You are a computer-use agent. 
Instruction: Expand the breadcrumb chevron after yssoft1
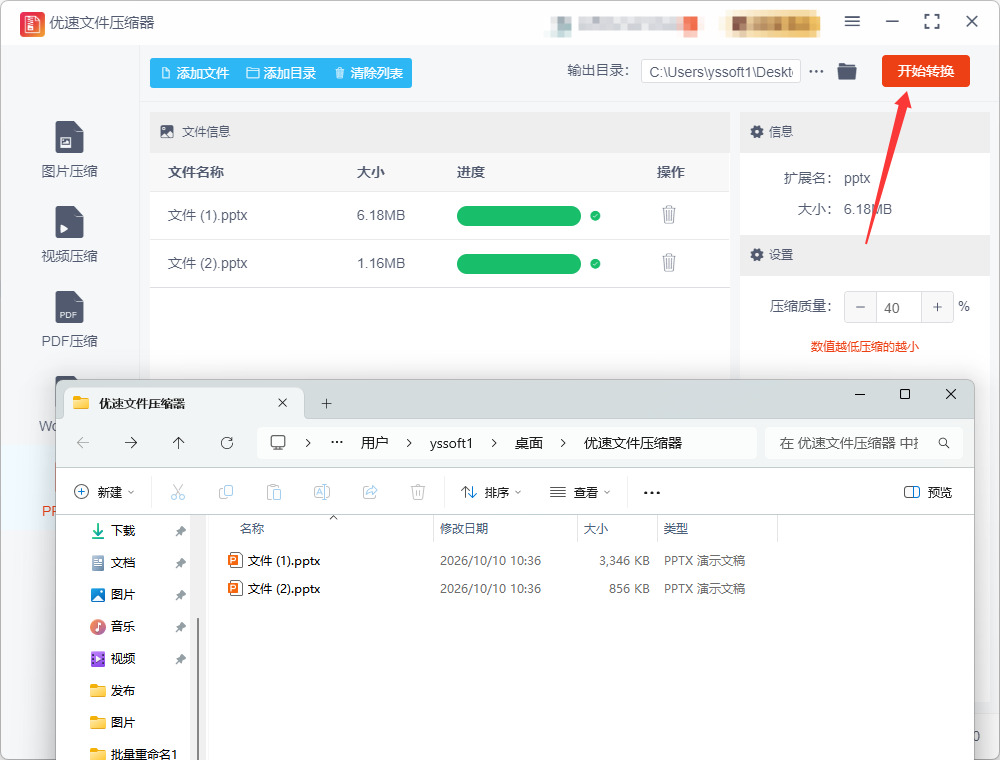[494, 442]
